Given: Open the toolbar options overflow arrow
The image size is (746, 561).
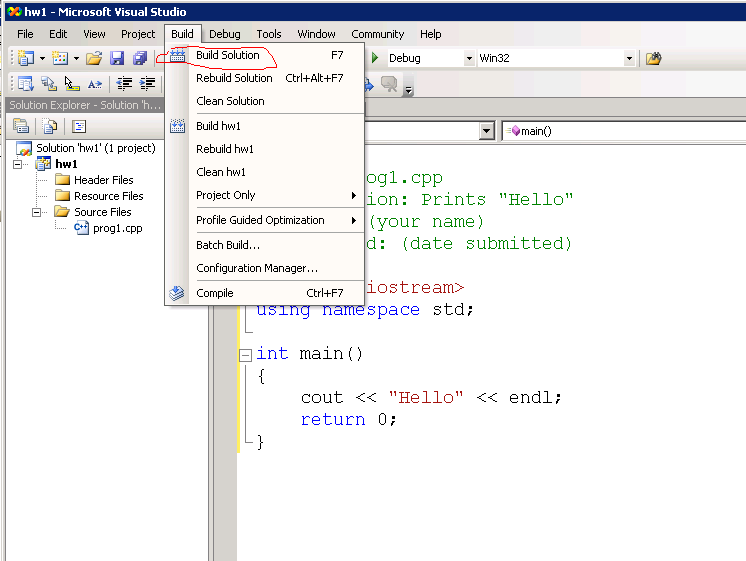Looking at the screenshot, I should click(408, 89).
